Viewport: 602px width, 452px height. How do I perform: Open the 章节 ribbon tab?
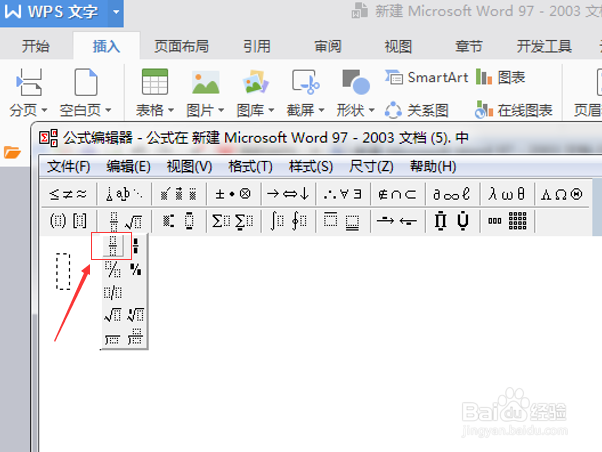469,46
